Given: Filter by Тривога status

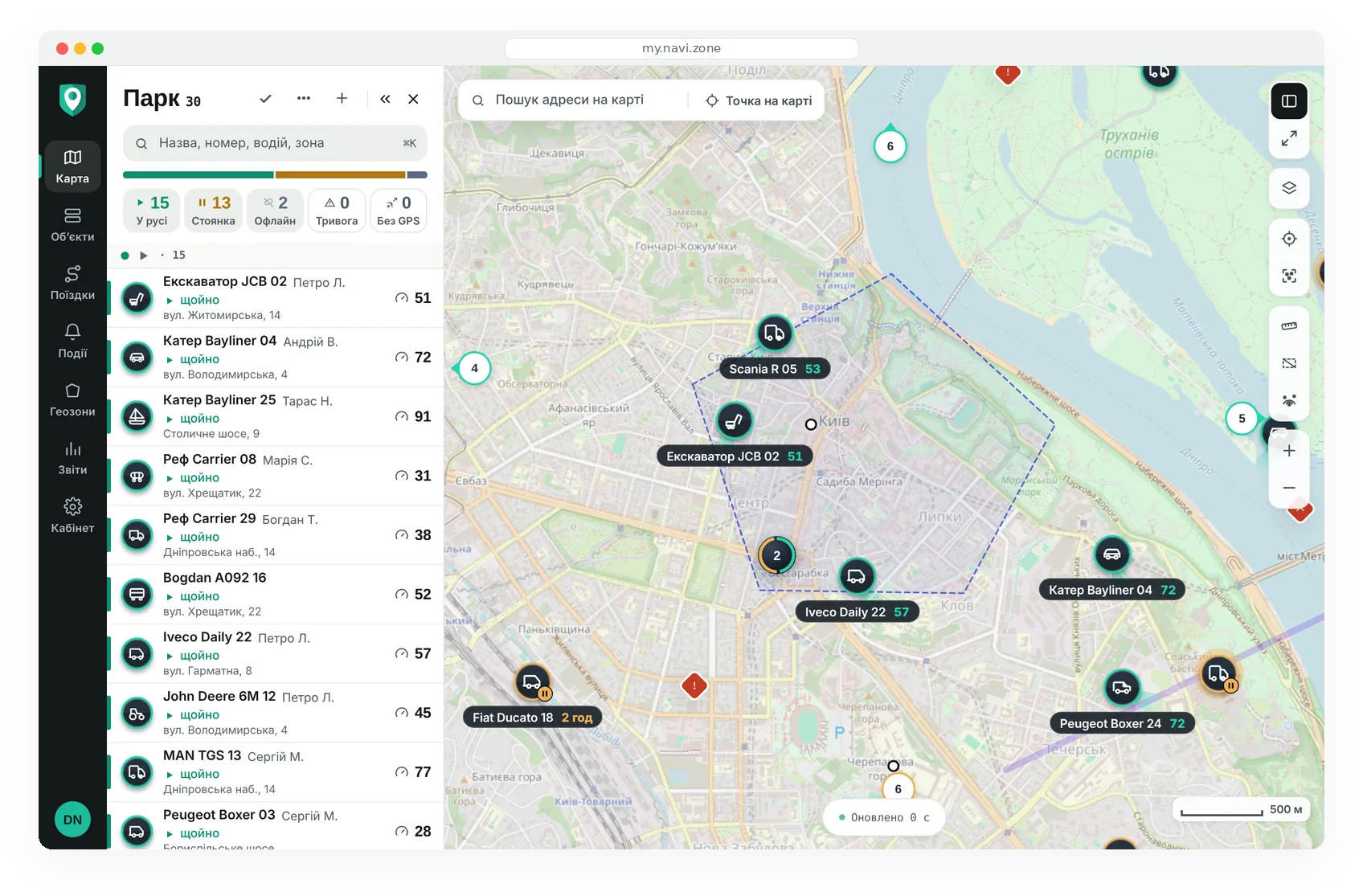Looking at the screenshot, I should [337, 211].
